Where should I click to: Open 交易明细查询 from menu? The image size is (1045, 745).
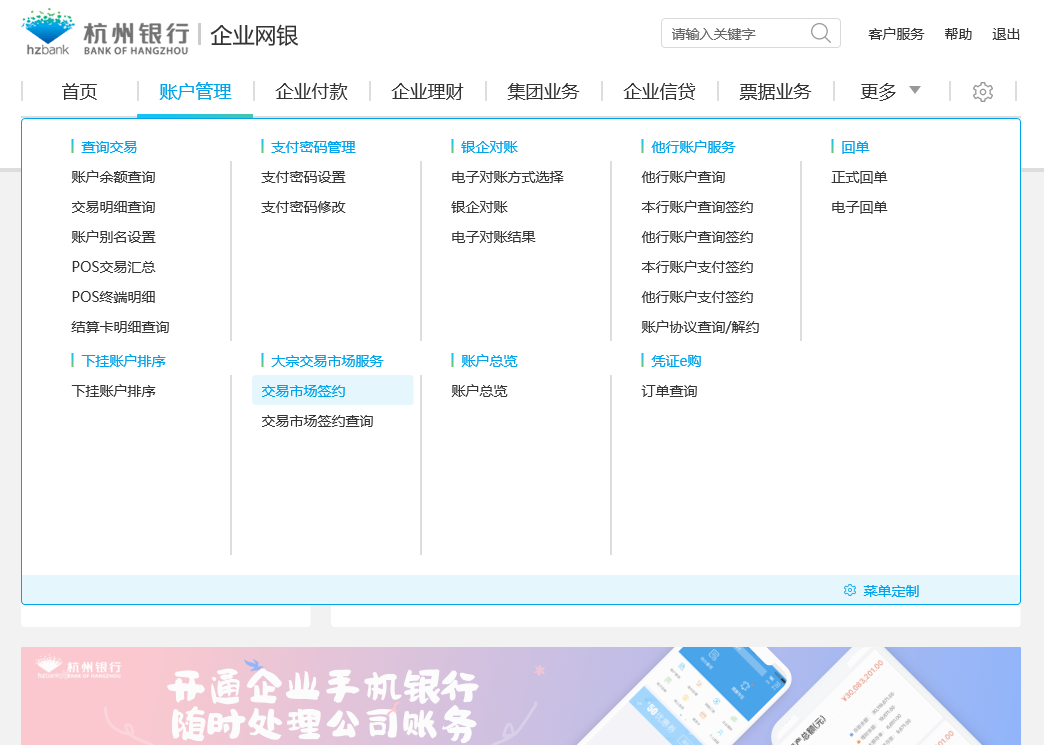pyautogui.click(x=113, y=207)
